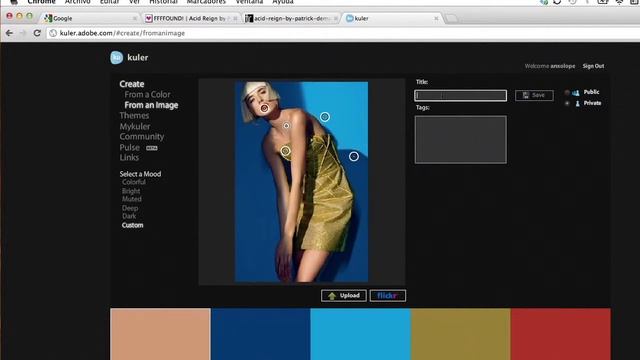Switch to the FFFFOUND! Acid Reign tab
This screenshot has height=360, width=640.
coord(191,18)
